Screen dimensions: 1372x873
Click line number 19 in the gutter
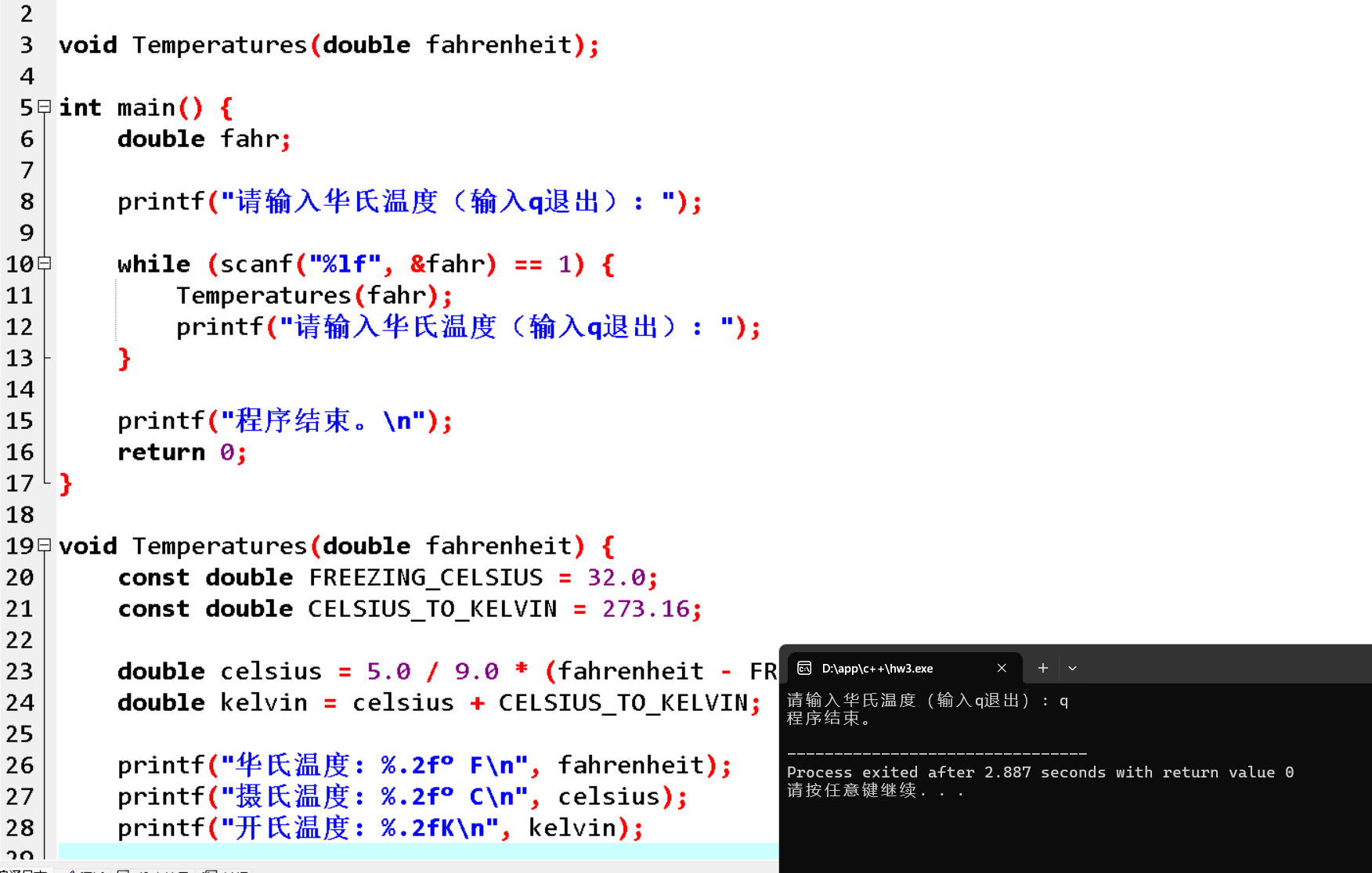pos(20,546)
